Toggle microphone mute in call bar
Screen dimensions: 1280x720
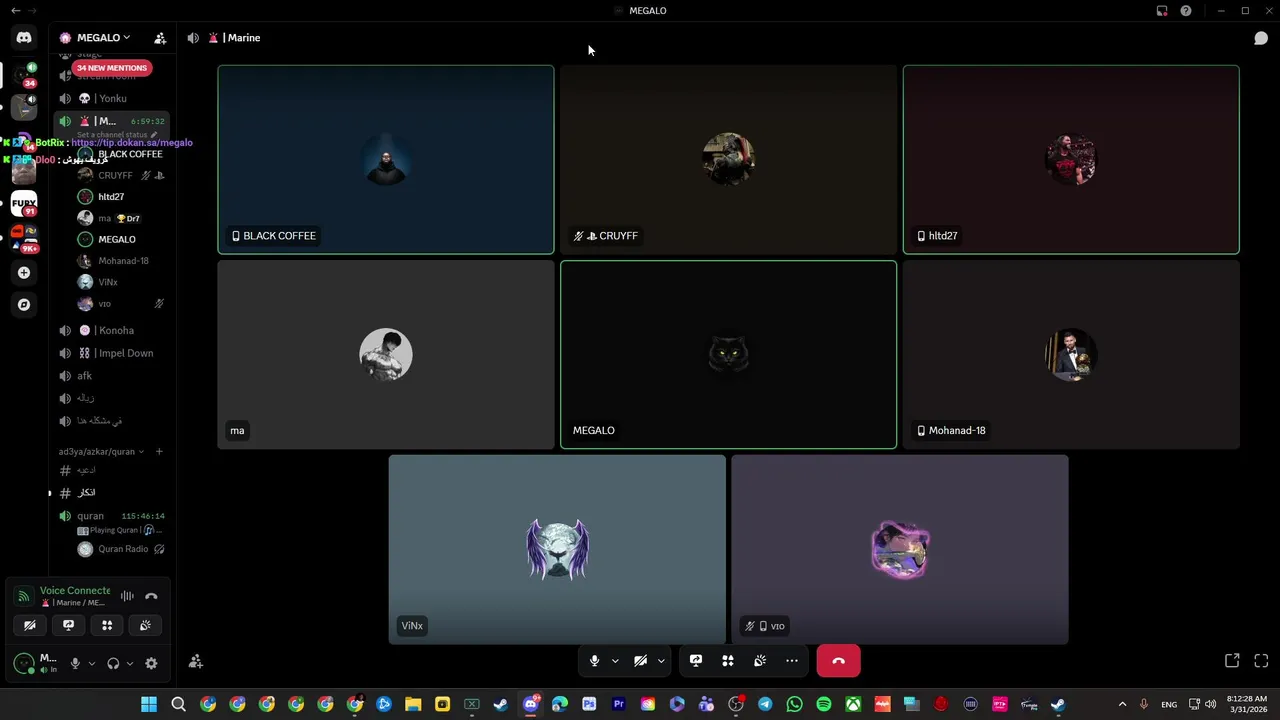pos(594,661)
